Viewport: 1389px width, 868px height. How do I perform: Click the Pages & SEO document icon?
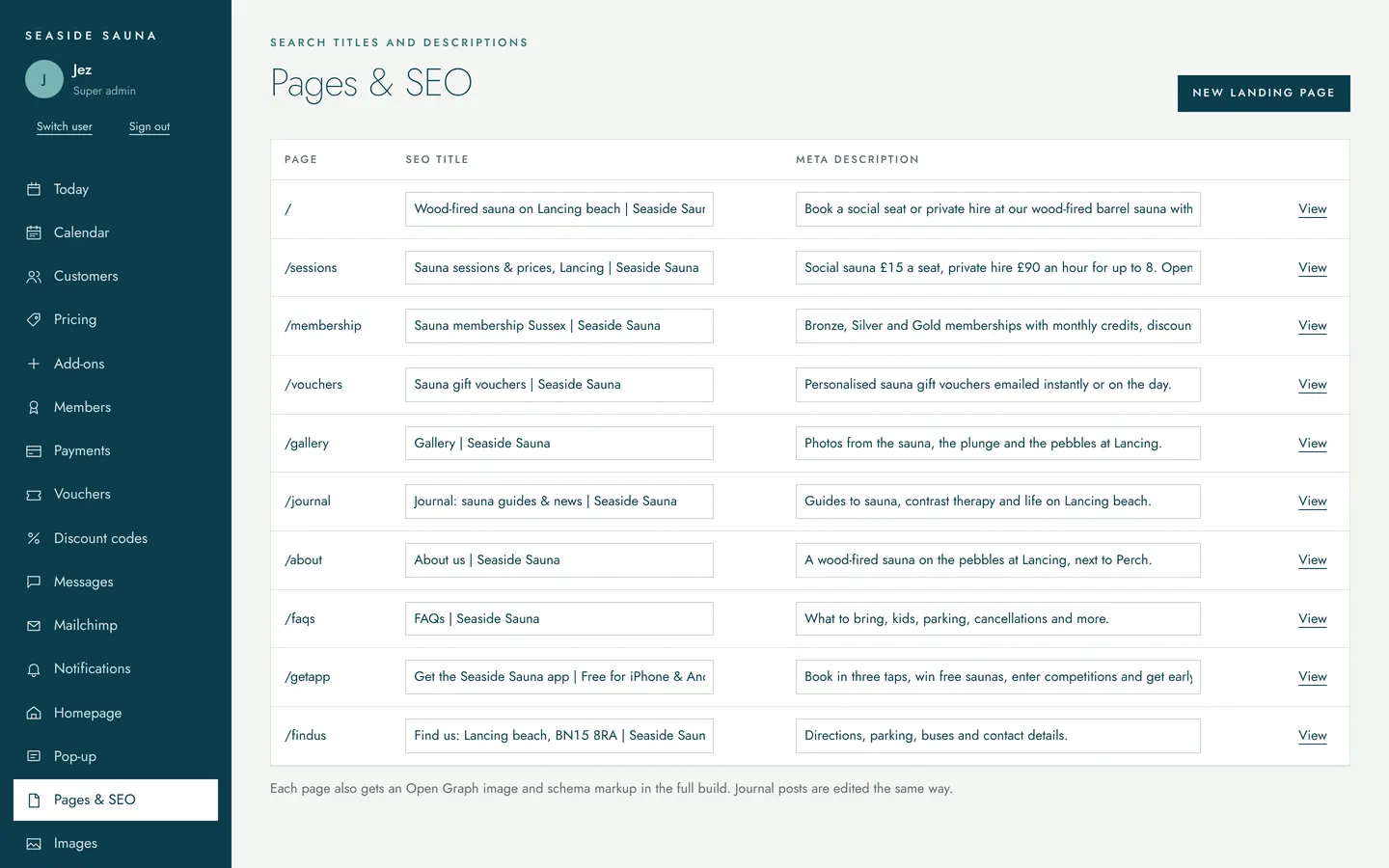[34, 800]
